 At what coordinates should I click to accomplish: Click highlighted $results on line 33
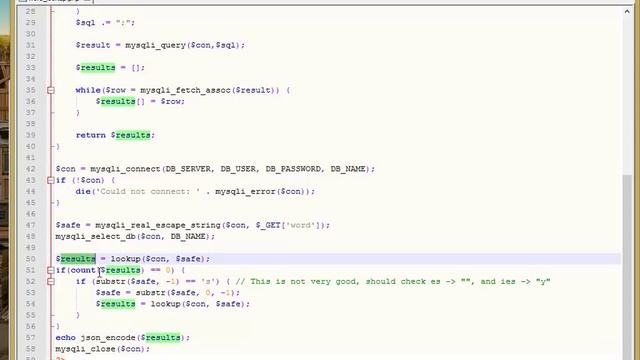click(x=96, y=68)
